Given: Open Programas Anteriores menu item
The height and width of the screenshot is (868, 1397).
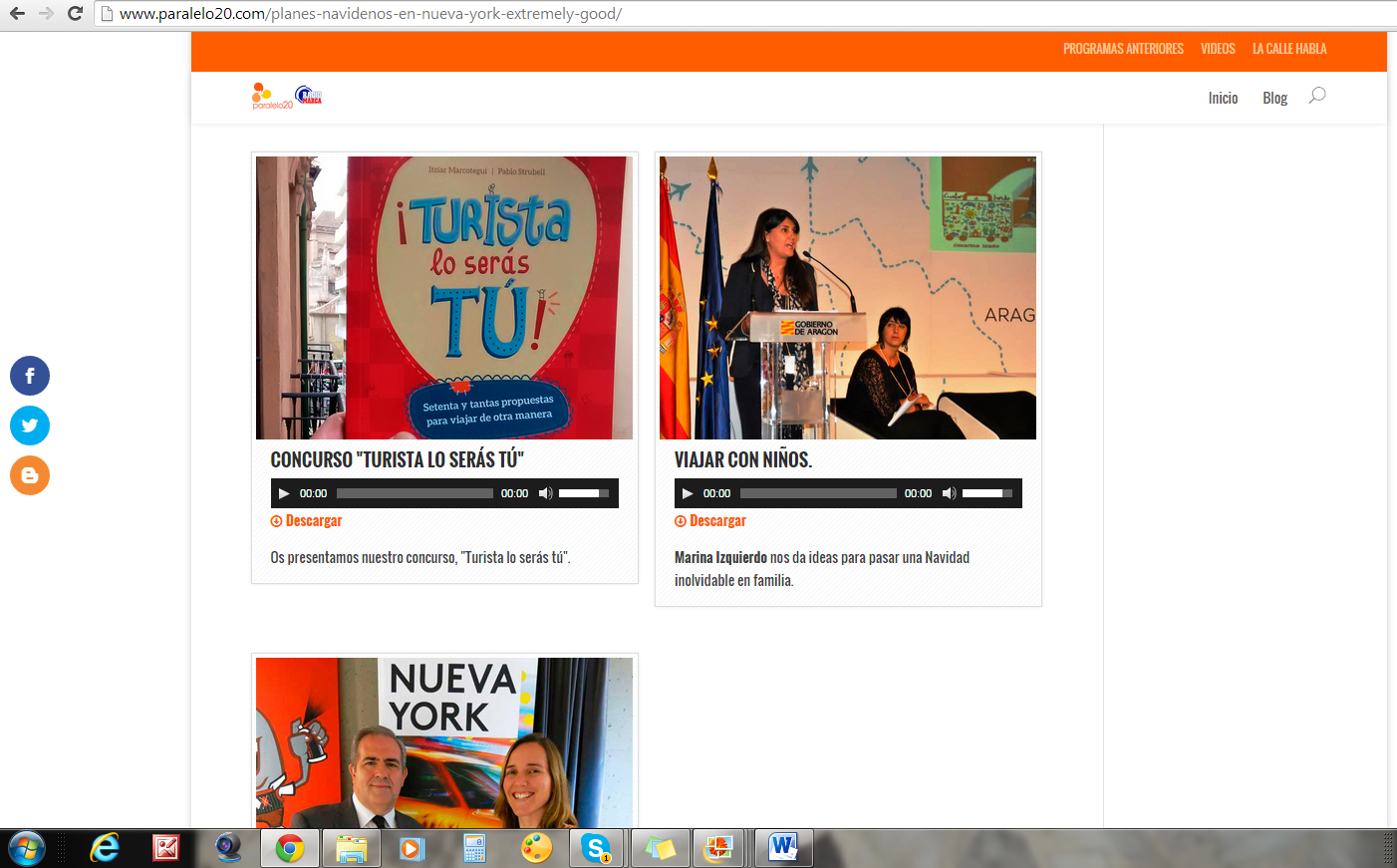Looking at the screenshot, I should click(1123, 49).
